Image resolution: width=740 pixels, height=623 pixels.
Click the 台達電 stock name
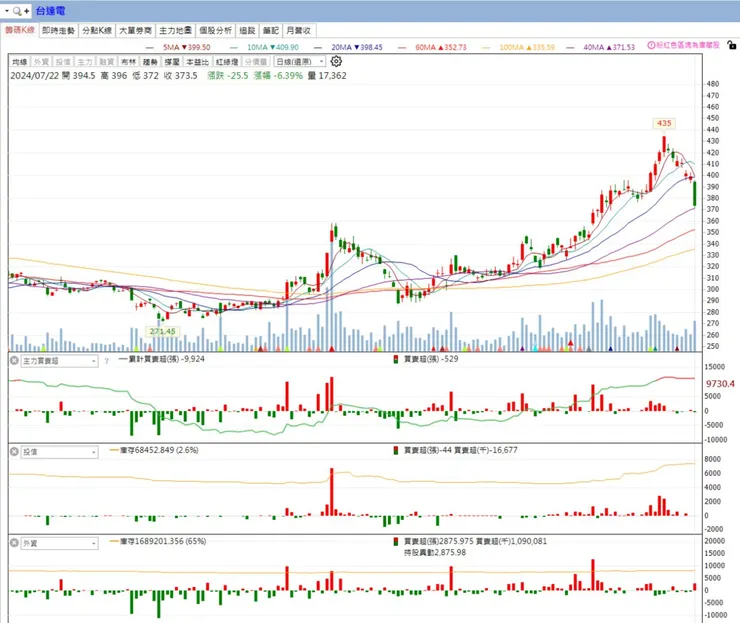[x=50, y=10]
